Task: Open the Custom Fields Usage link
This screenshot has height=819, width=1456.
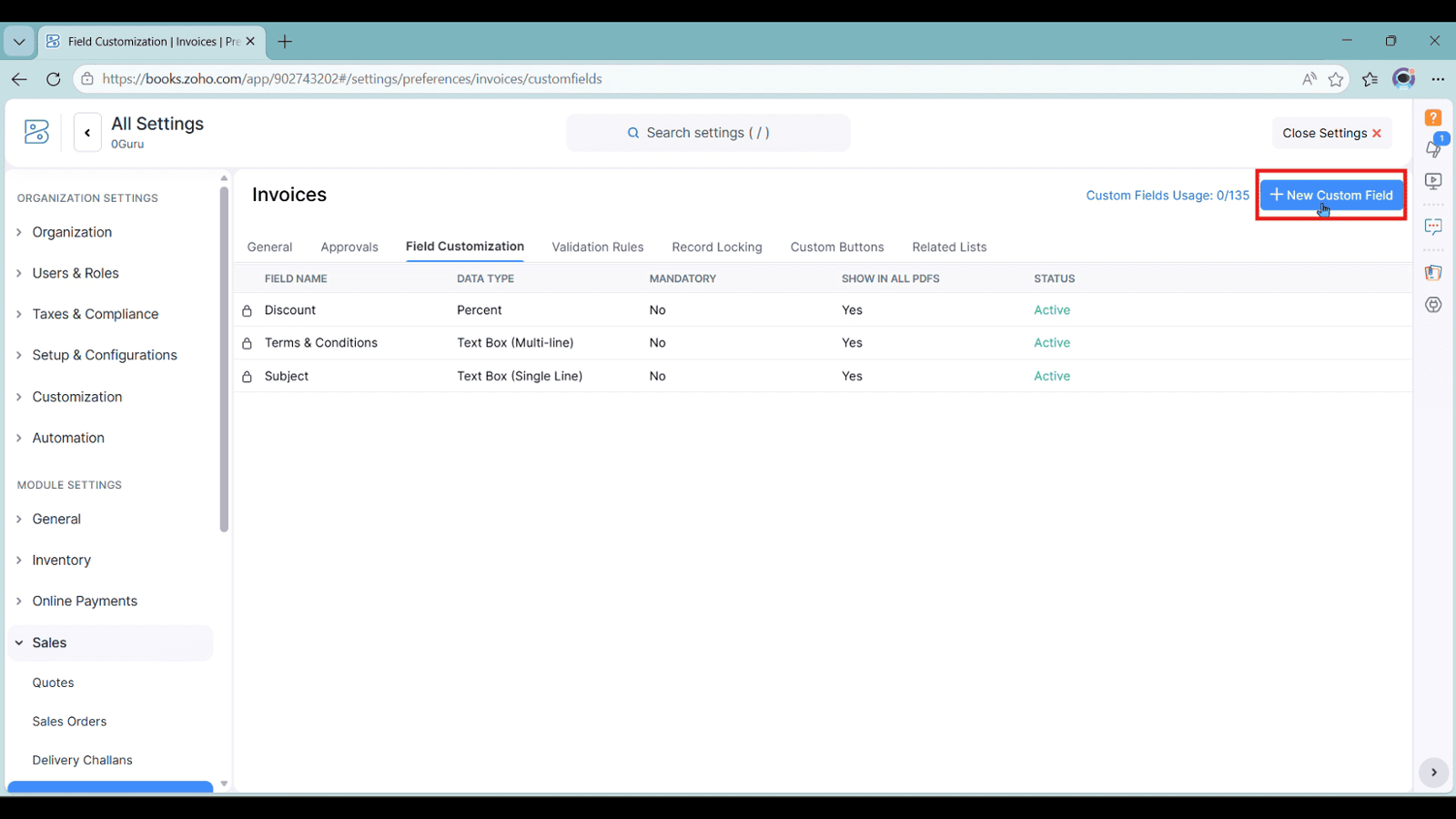Action: pos(1167,196)
